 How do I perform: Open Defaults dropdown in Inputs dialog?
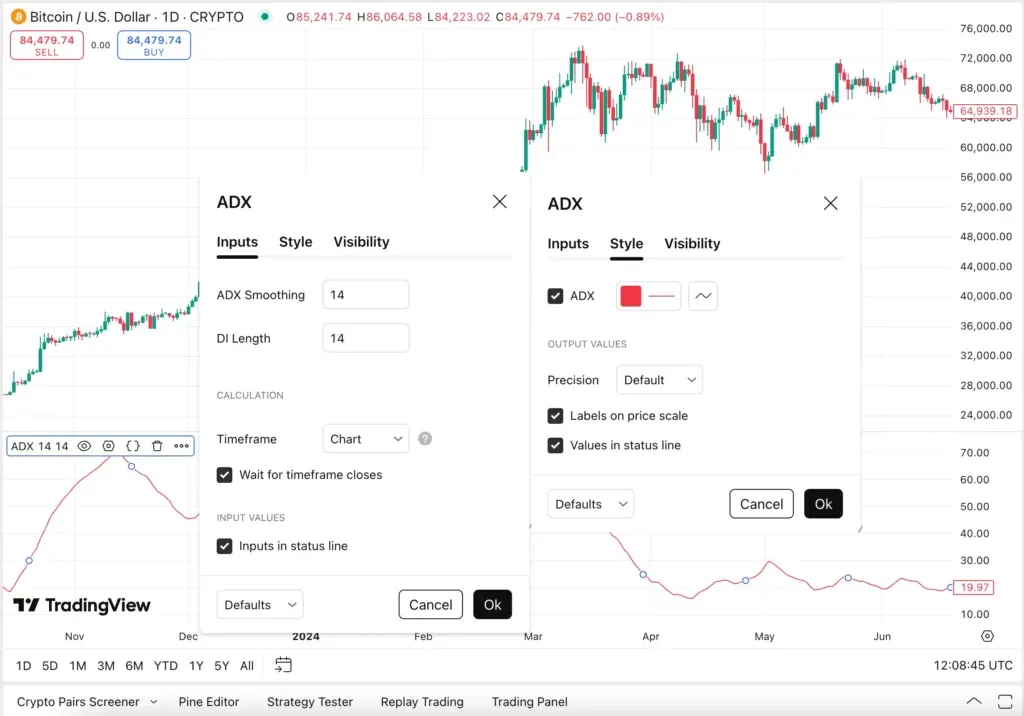point(260,605)
